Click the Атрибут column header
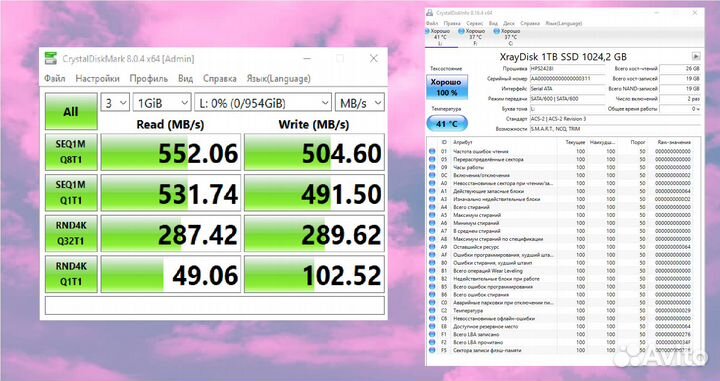The width and height of the screenshot is (720, 381). 463,142
